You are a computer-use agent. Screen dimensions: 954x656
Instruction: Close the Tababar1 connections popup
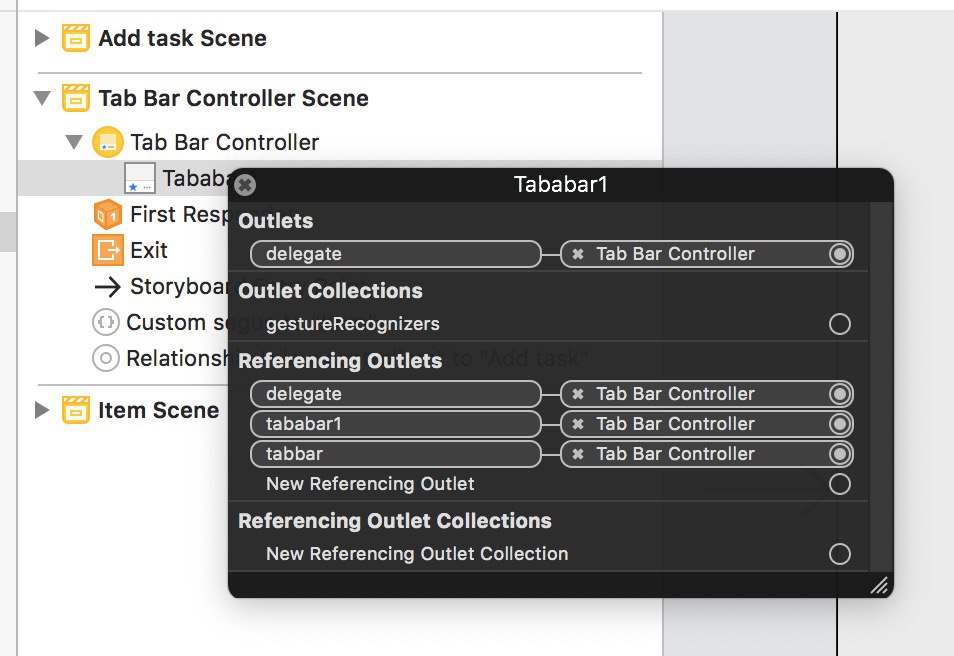click(x=245, y=184)
